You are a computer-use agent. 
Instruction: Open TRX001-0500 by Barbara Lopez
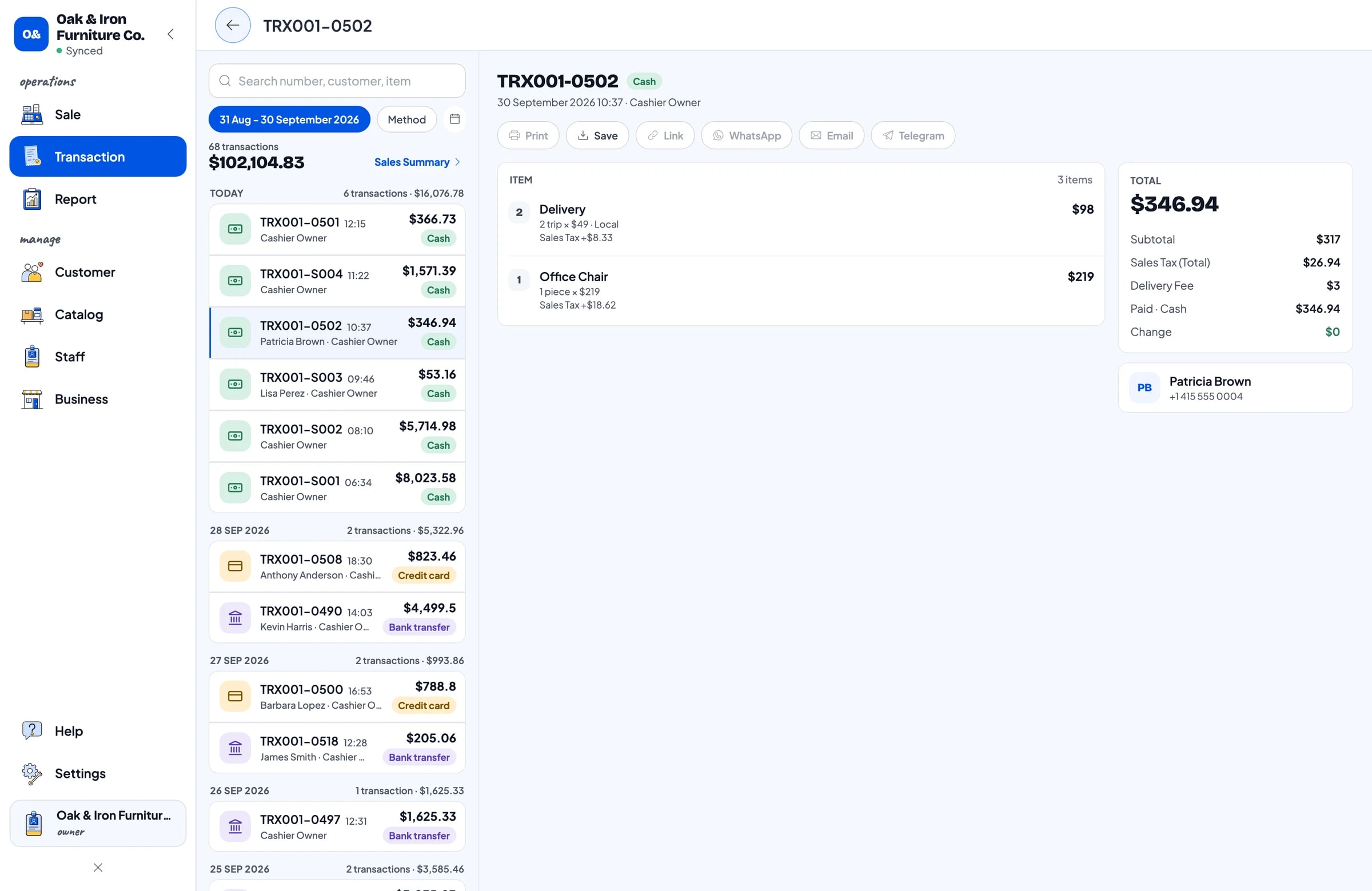(x=337, y=697)
